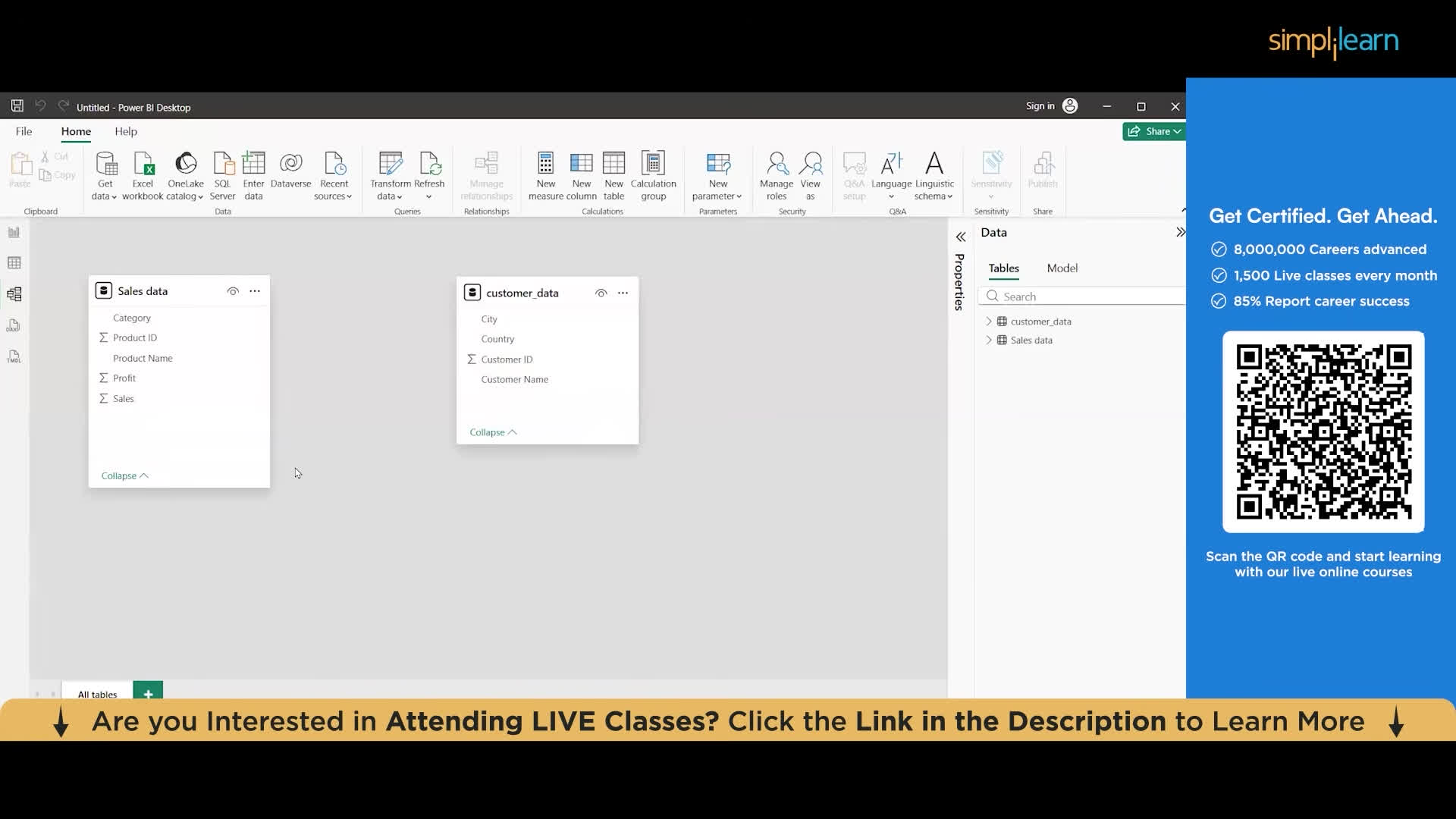Collapse the customer_data table card

coord(493,432)
